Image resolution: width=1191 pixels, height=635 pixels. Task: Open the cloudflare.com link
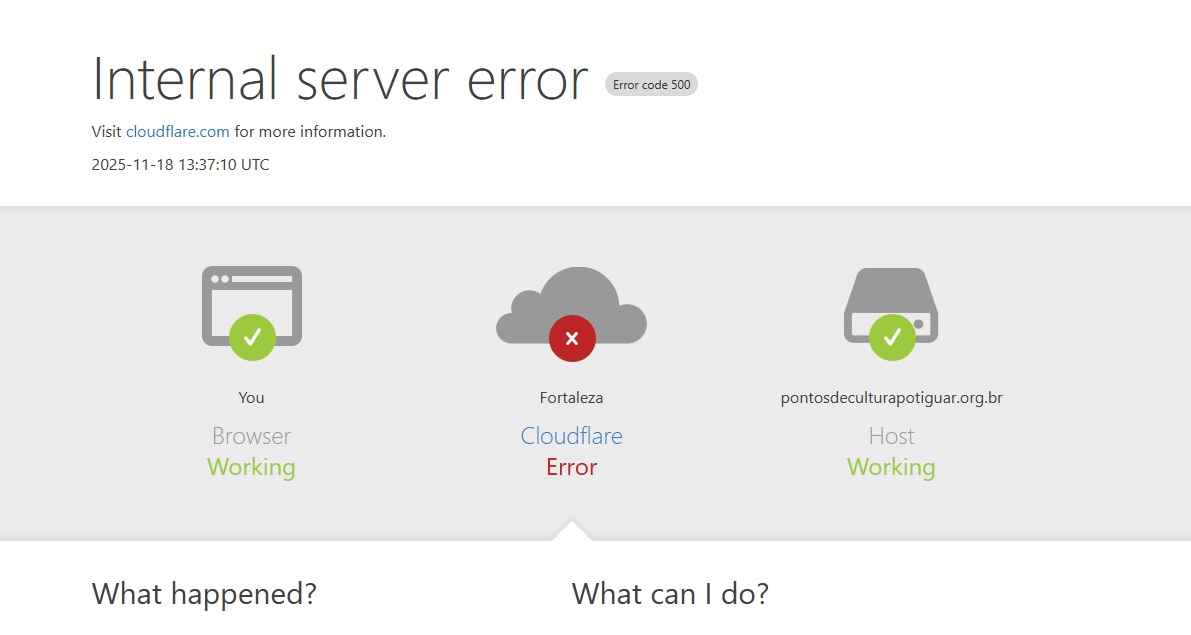pos(178,132)
